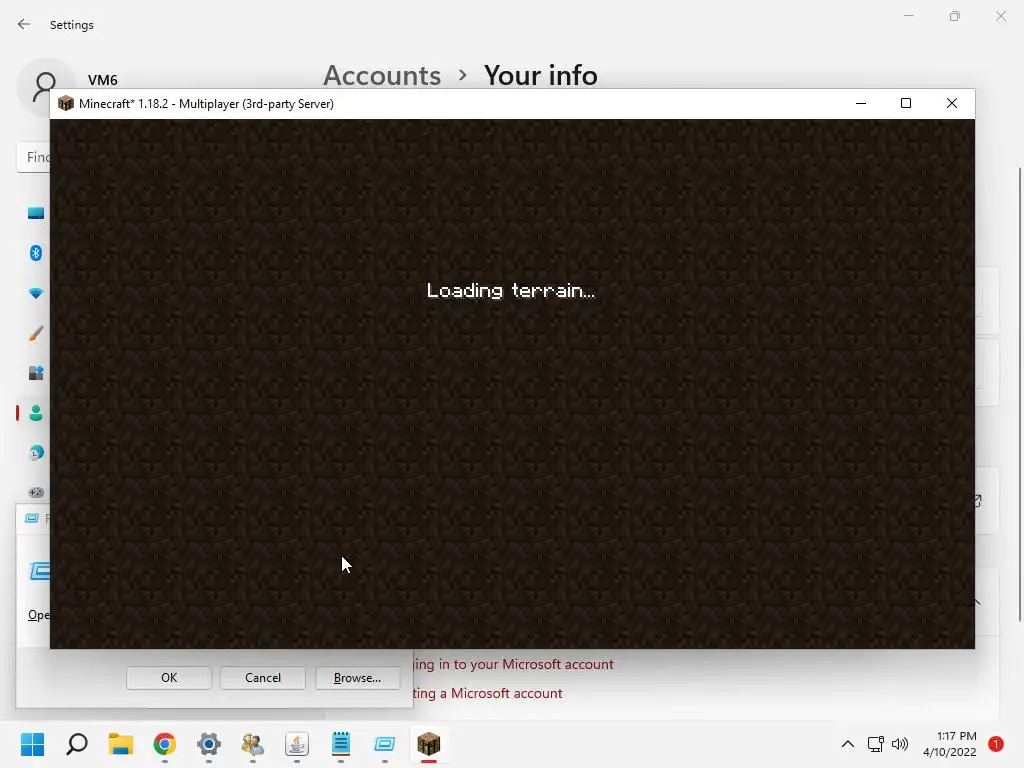Screen dimensions: 1024x768
Task: Open Time & language in Settings sidebar
Action: pos(36,453)
